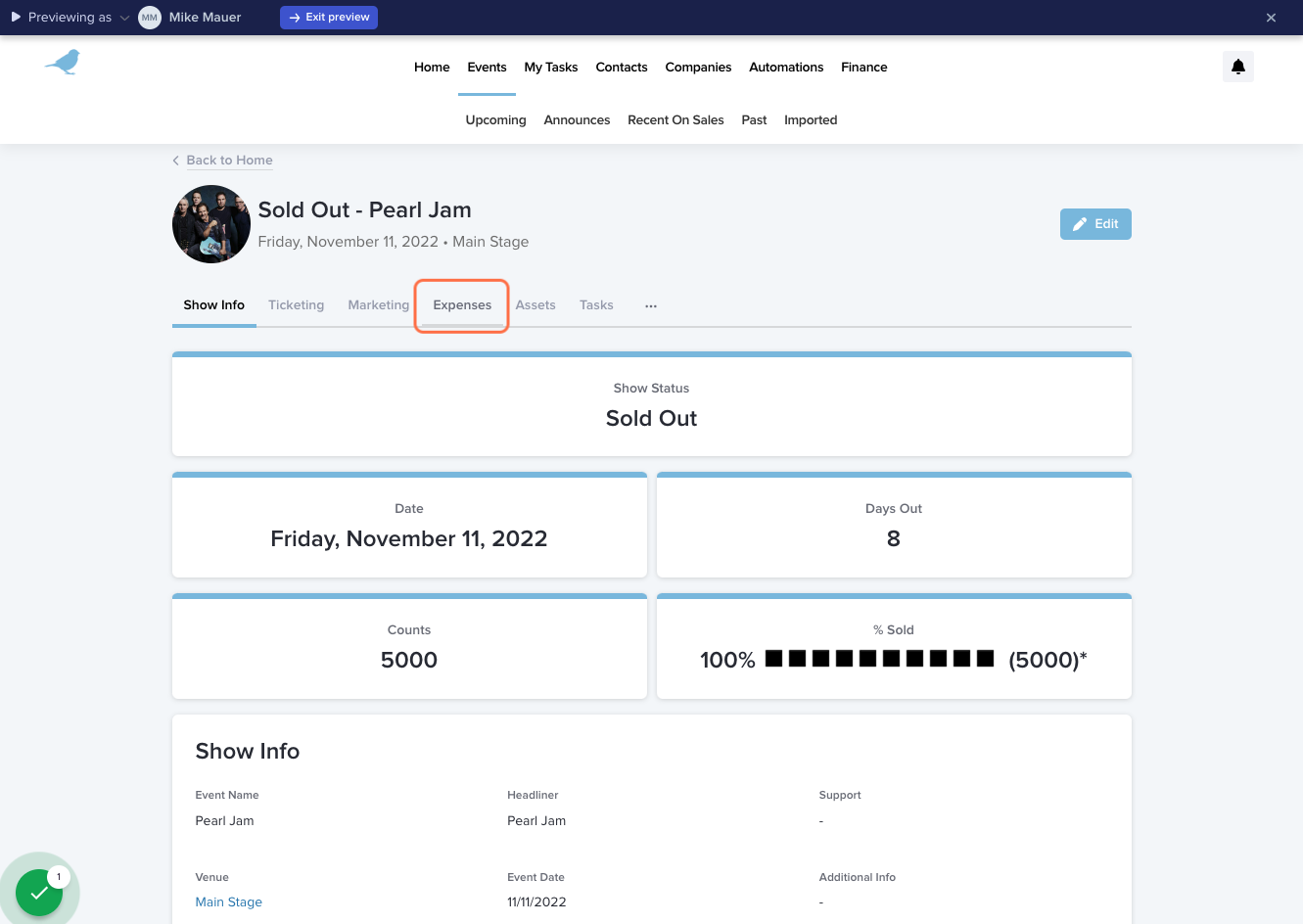Click the green checkmark widget
Viewport: 1303px width, 924px height.
39,892
